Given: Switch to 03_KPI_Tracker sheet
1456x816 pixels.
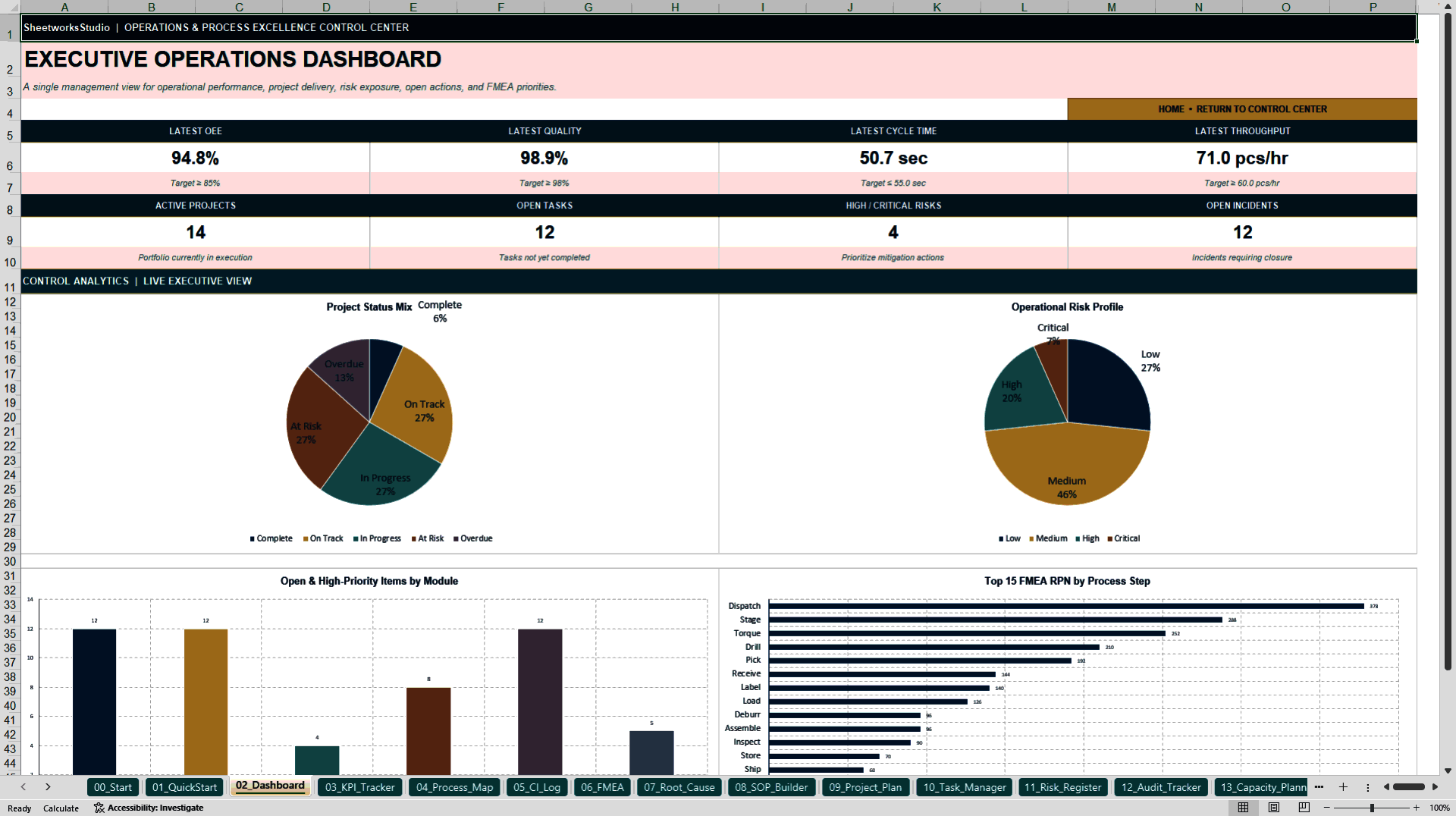Looking at the screenshot, I should pyautogui.click(x=360, y=787).
